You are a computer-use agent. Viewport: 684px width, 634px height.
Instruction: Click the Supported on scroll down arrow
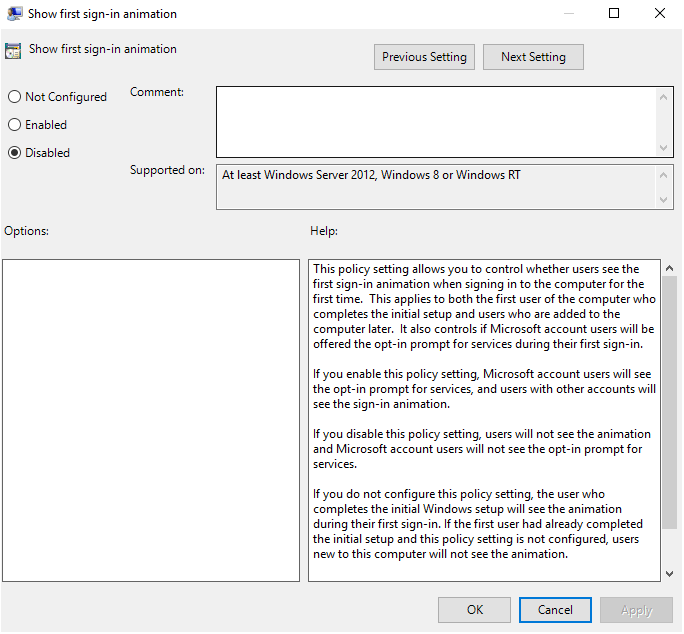pos(666,199)
